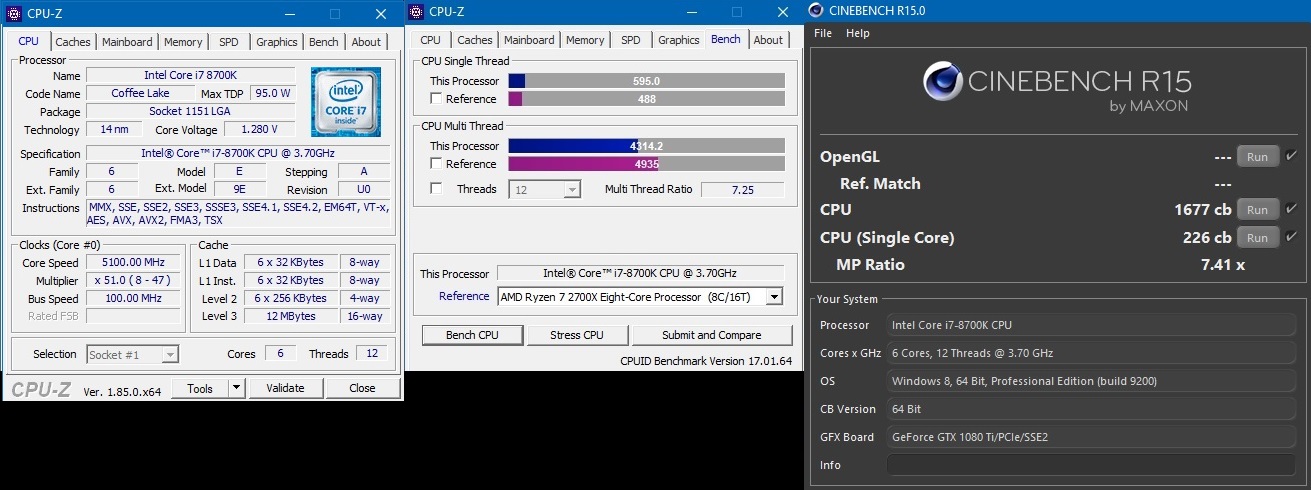Viewport: 1311px width, 490px height.
Task: Click the Multiplier value x 51.0 (8 - 47)
Action: [x=135, y=281]
